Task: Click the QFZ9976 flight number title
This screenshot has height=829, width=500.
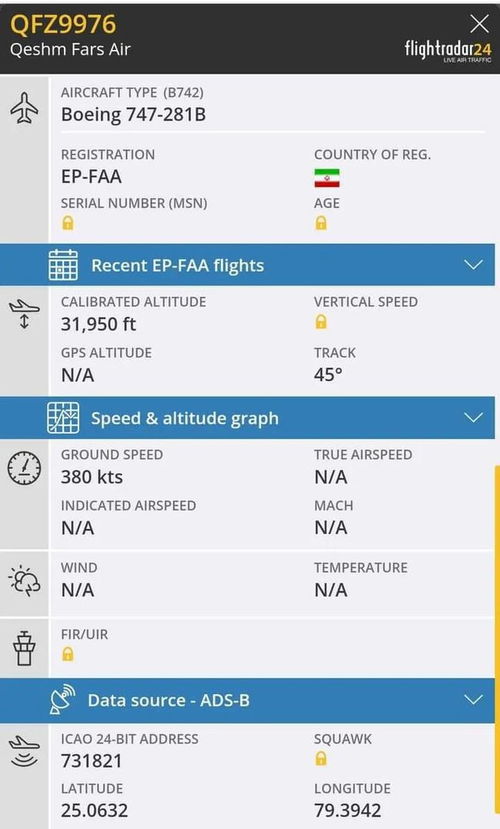Action: (63, 24)
